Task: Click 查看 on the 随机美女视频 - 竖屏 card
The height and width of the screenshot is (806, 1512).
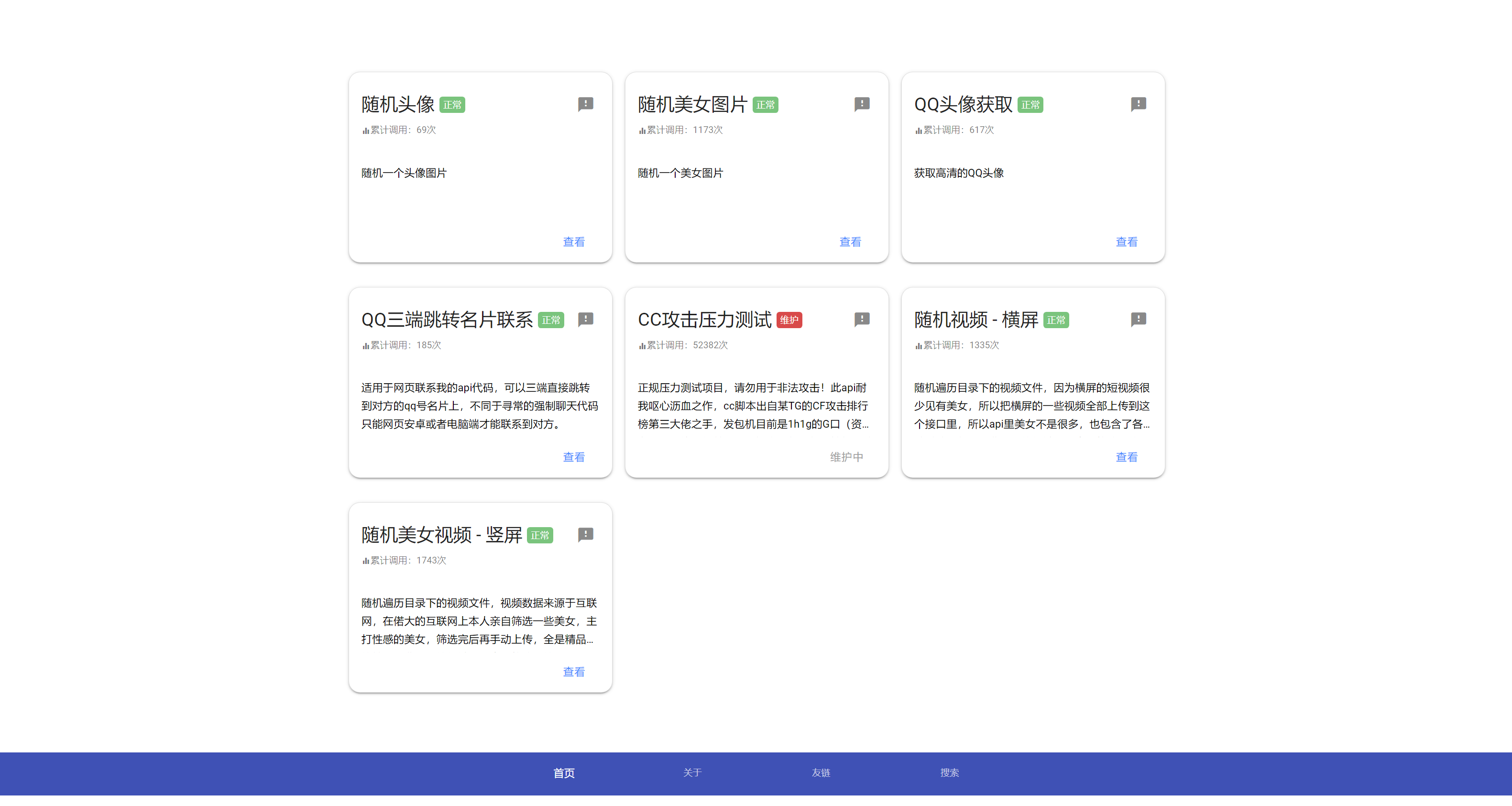Action: click(x=573, y=672)
